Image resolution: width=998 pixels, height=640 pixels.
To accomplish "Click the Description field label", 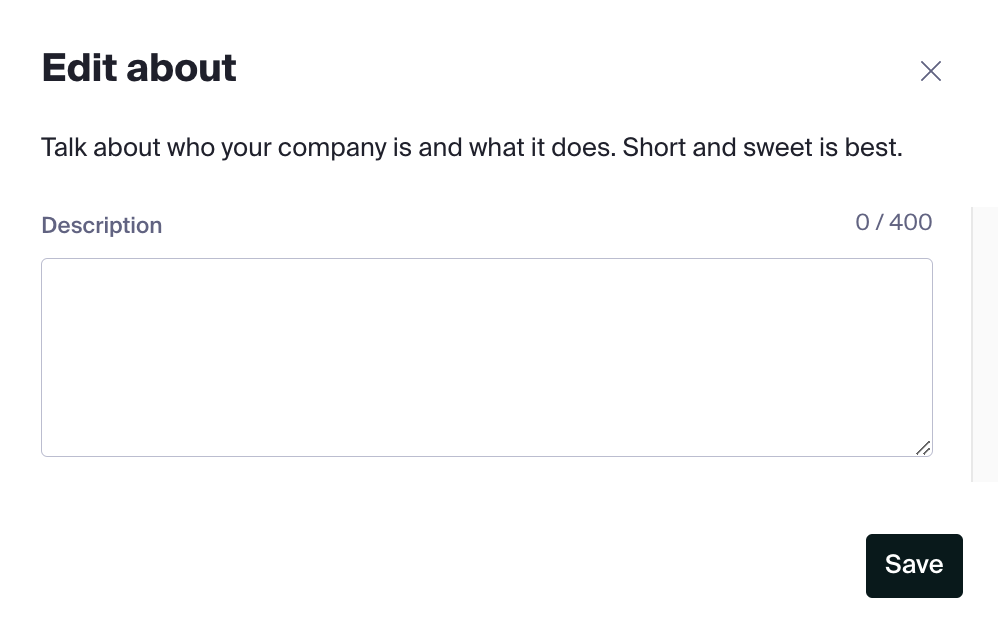I will (x=101, y=226).
